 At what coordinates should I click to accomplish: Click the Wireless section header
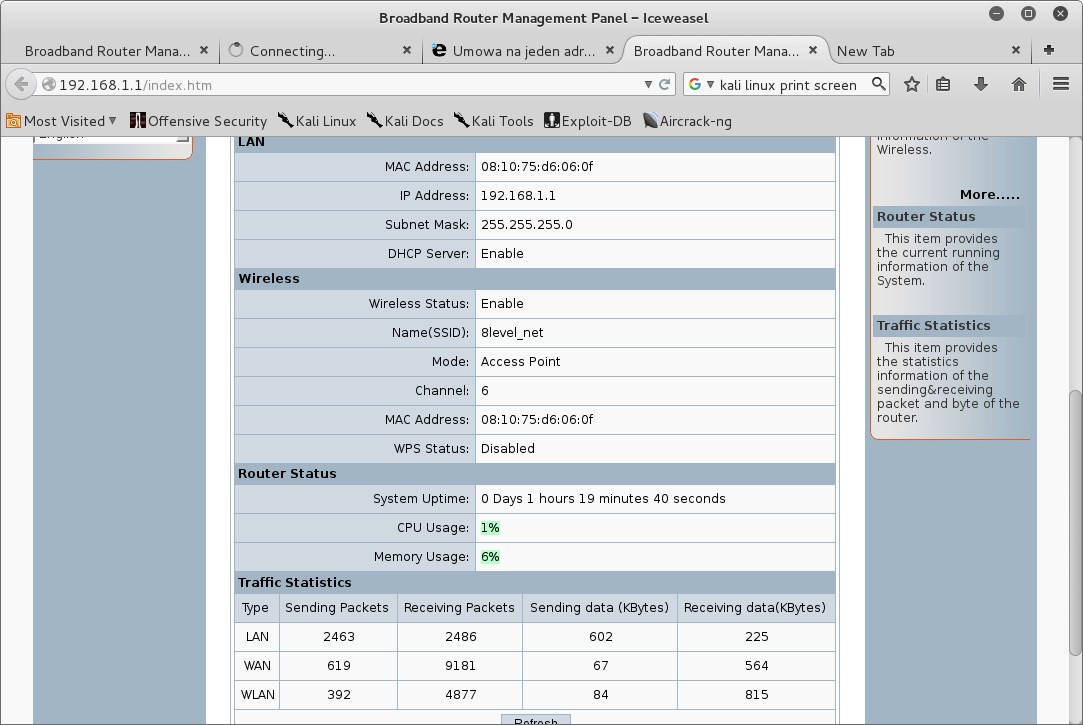point(535,278)
